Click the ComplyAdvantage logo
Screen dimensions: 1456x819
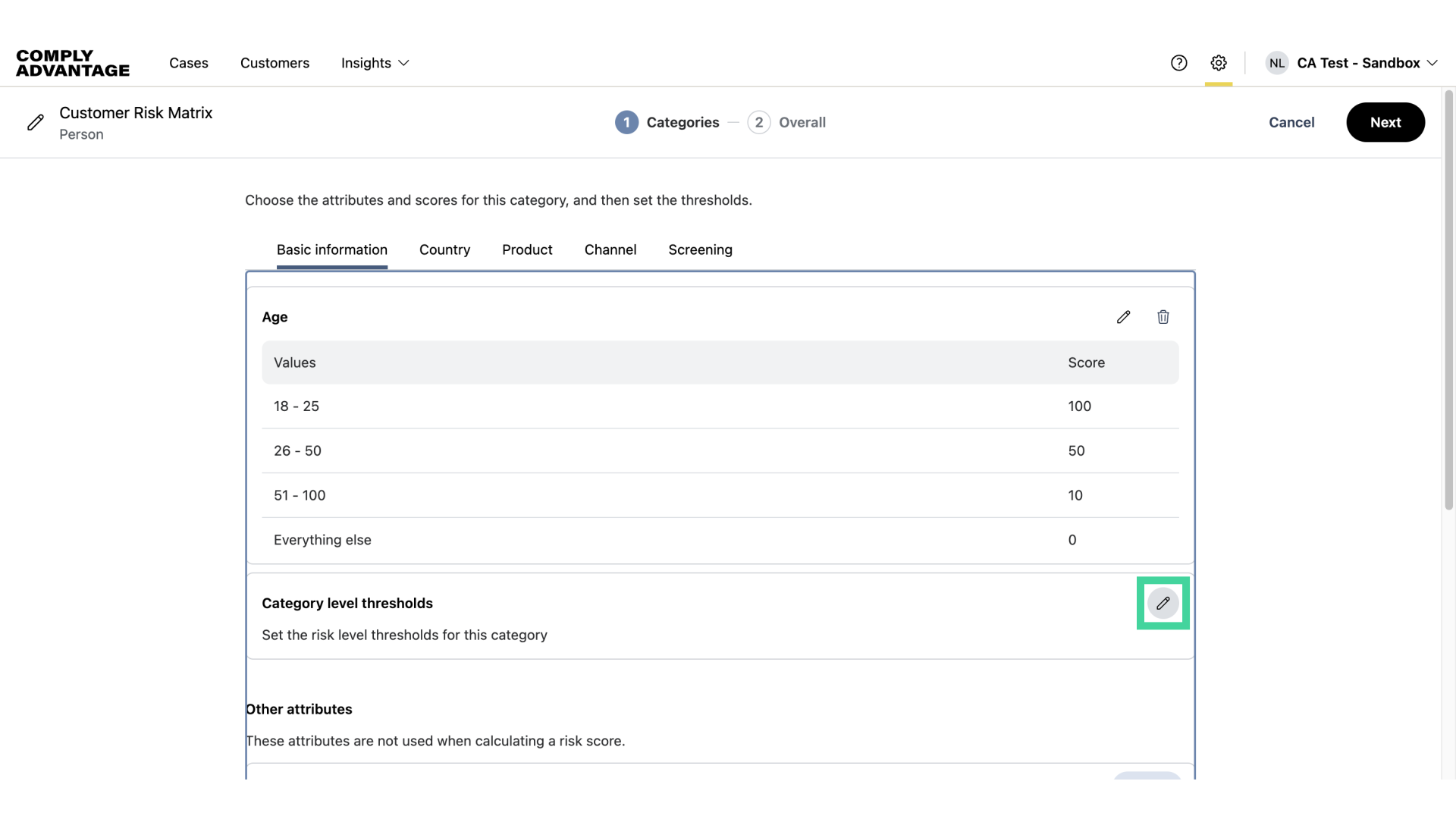pos(73,63)
